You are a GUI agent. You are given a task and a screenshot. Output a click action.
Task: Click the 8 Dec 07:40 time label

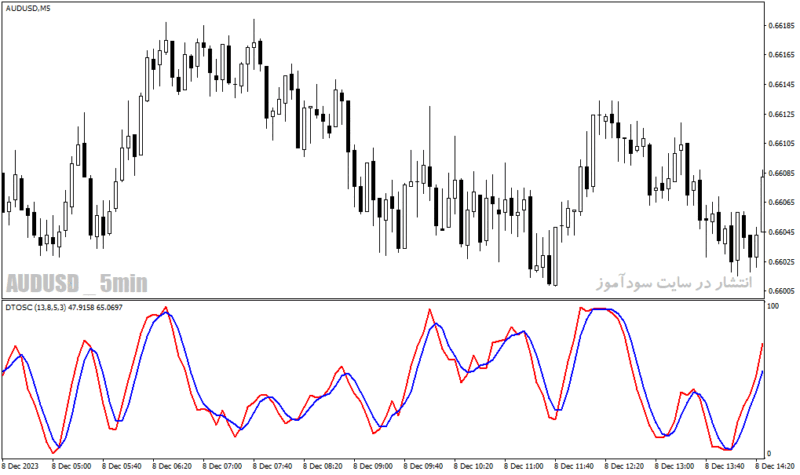[272, 466]
